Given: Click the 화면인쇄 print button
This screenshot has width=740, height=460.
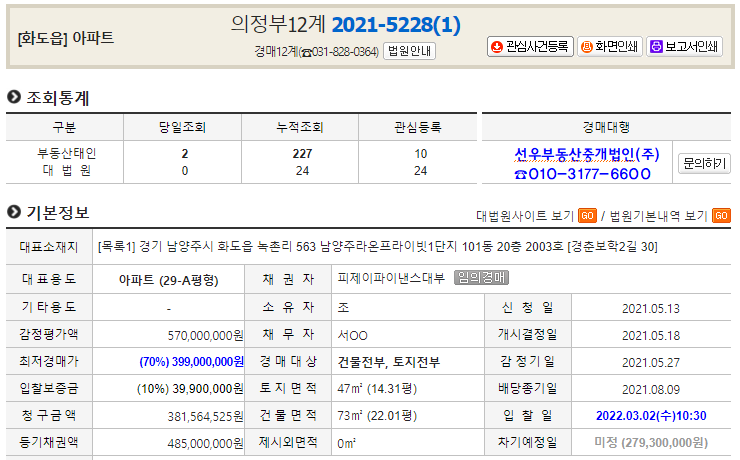Looking at the screenshot, I should [610, 47].
